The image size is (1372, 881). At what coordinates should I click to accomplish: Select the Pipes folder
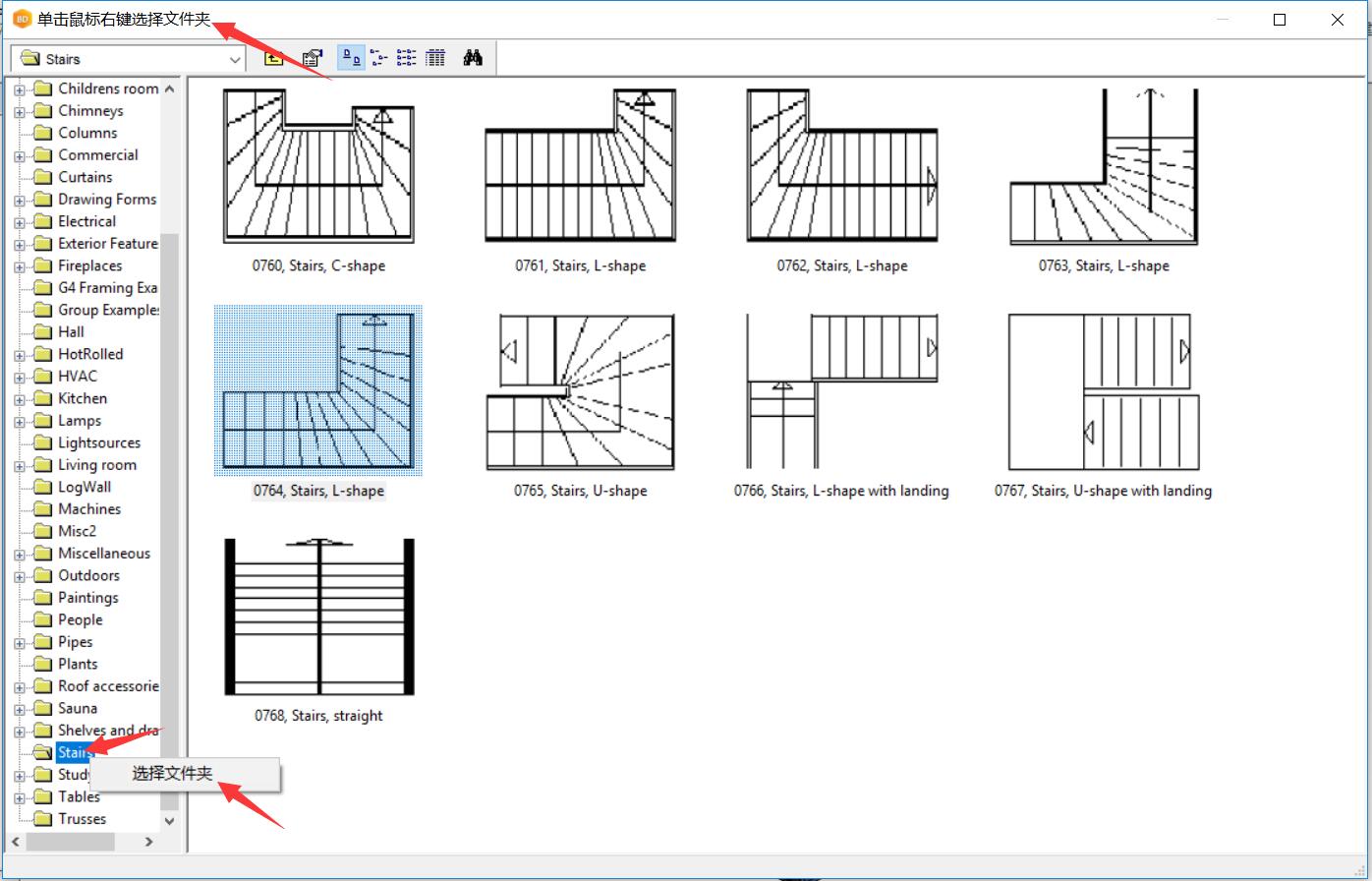click(x=76, y=641)
